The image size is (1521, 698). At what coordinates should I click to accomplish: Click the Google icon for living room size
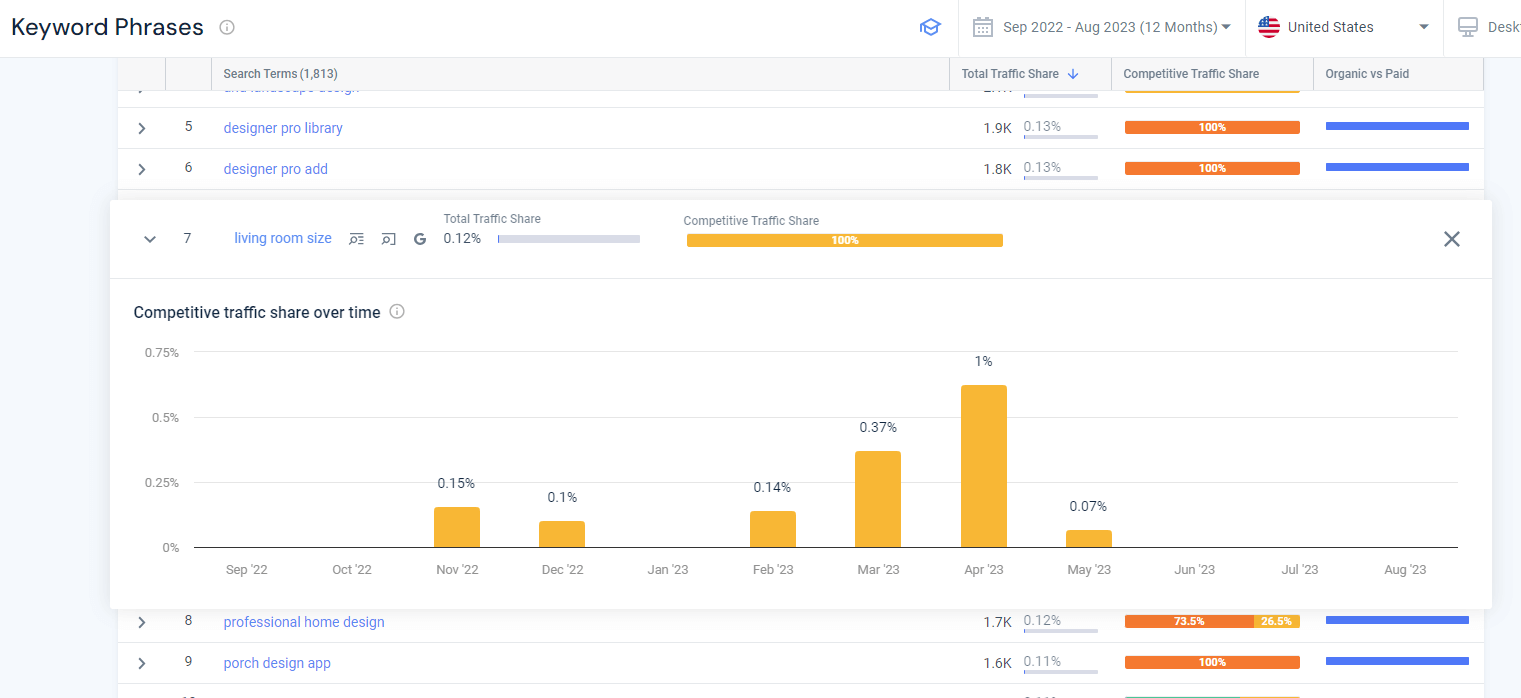tap(420, 239)
